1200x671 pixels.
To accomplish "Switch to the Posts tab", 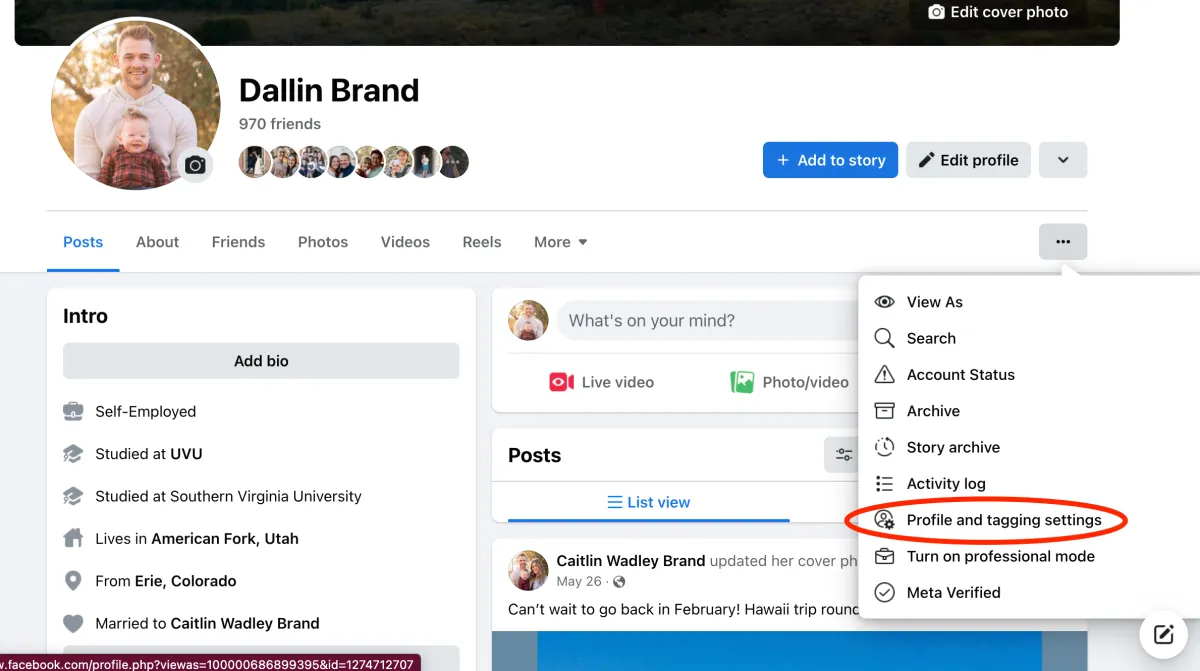I will coord(83,242).
